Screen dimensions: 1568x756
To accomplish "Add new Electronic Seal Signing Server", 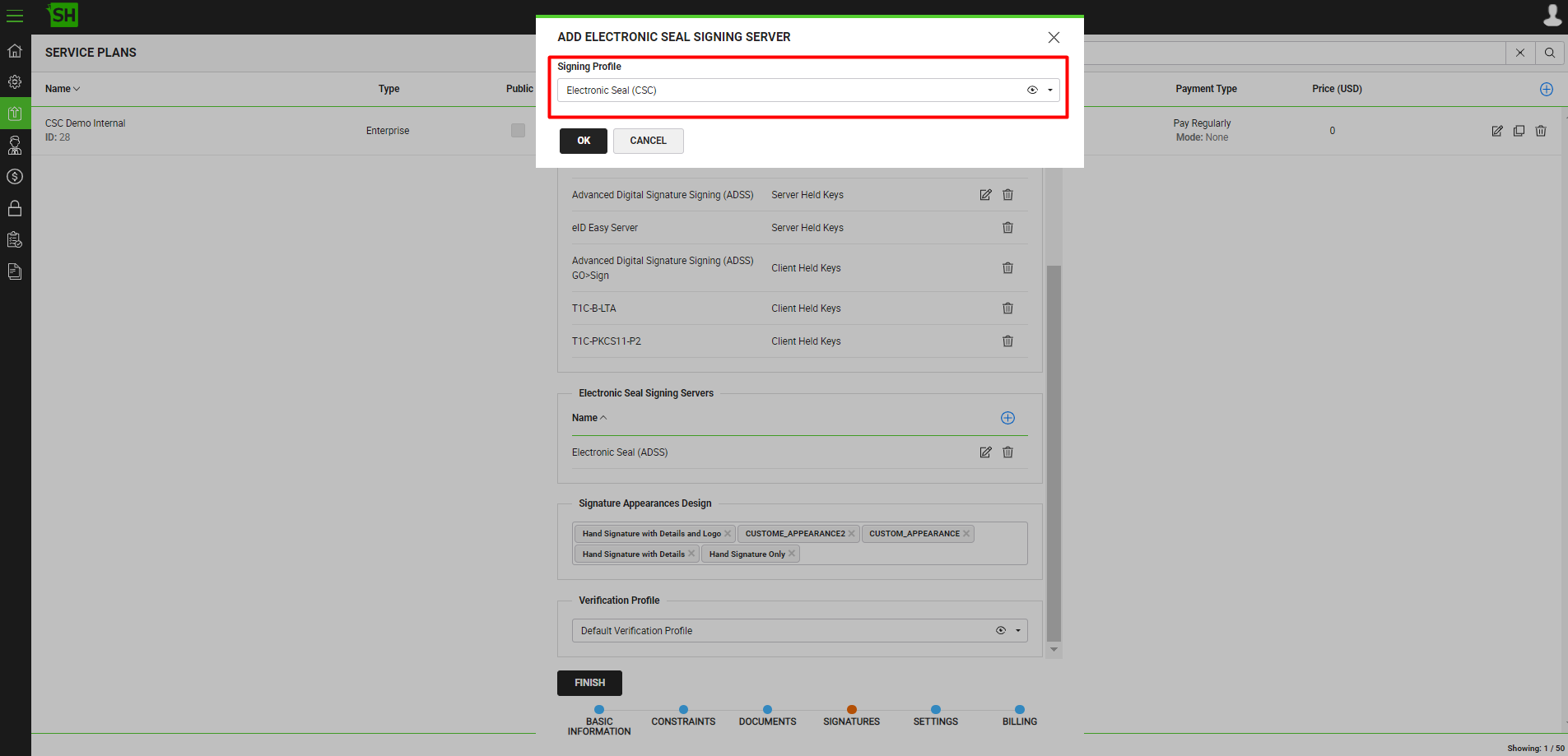I will point(1007,418).
